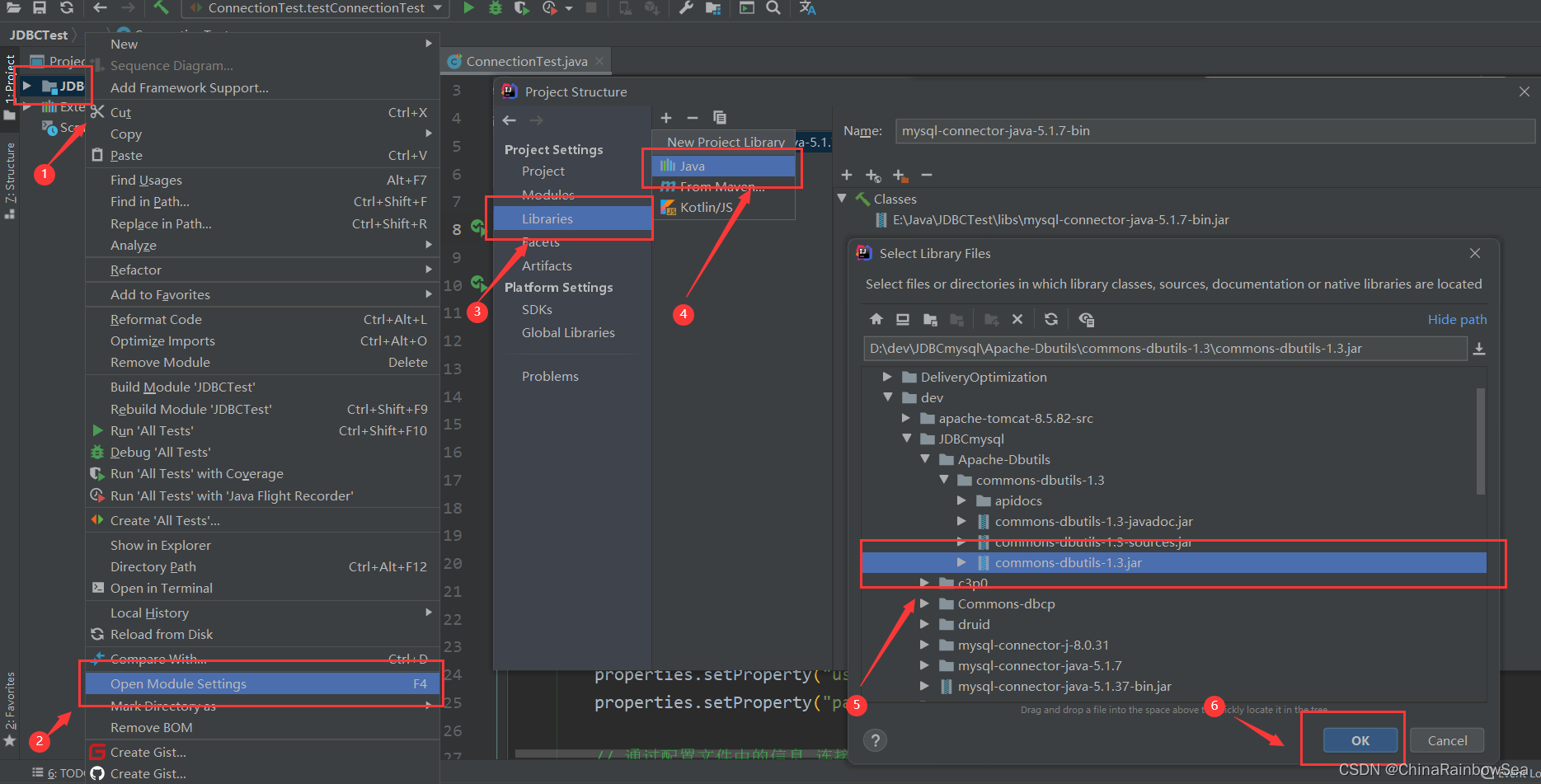
Task: Select Find Usages menu item
Action: pos(262,180)
